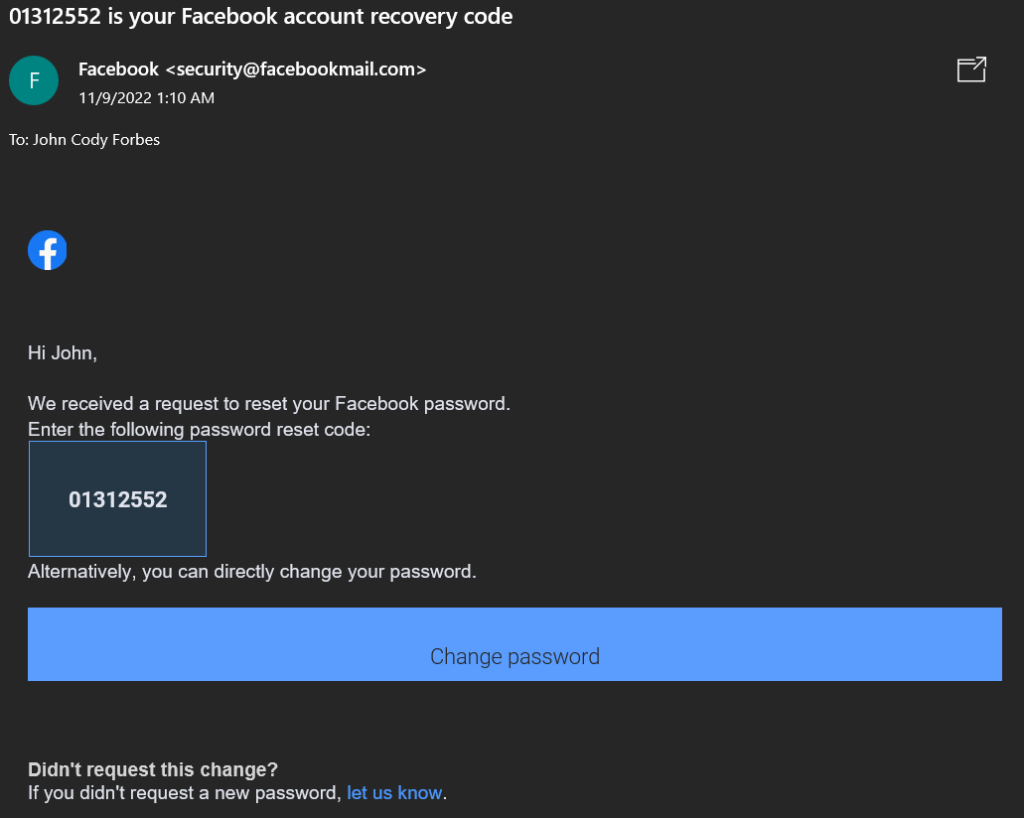Click the 'Alternatively, you can directly change' sentence
This screenshot has height=818, width=1024.
[252, 572]
